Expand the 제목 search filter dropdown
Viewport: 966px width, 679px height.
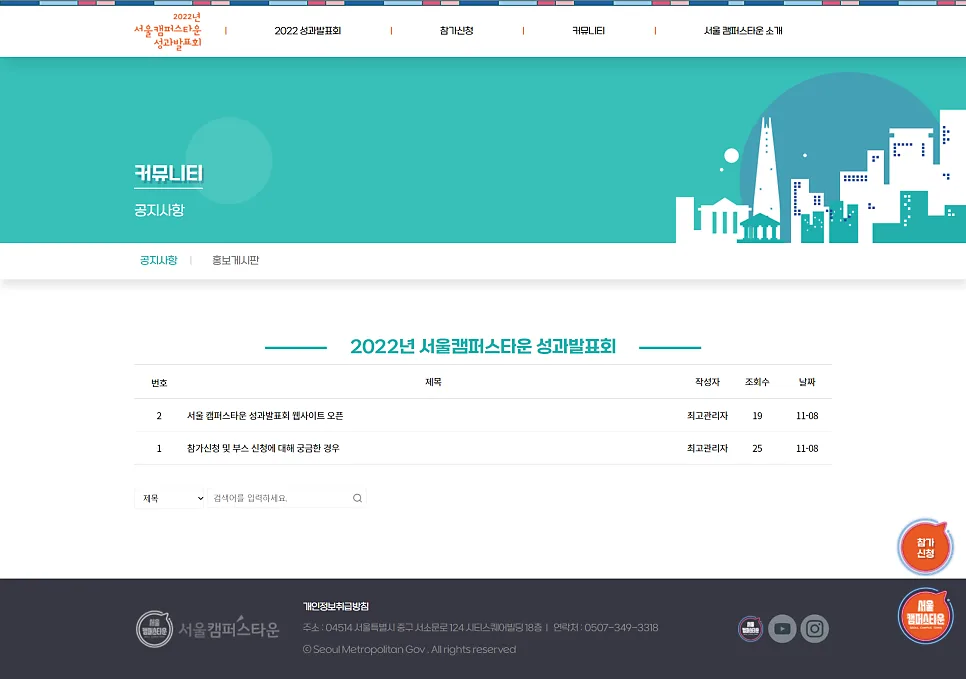[x=169, y=498]
